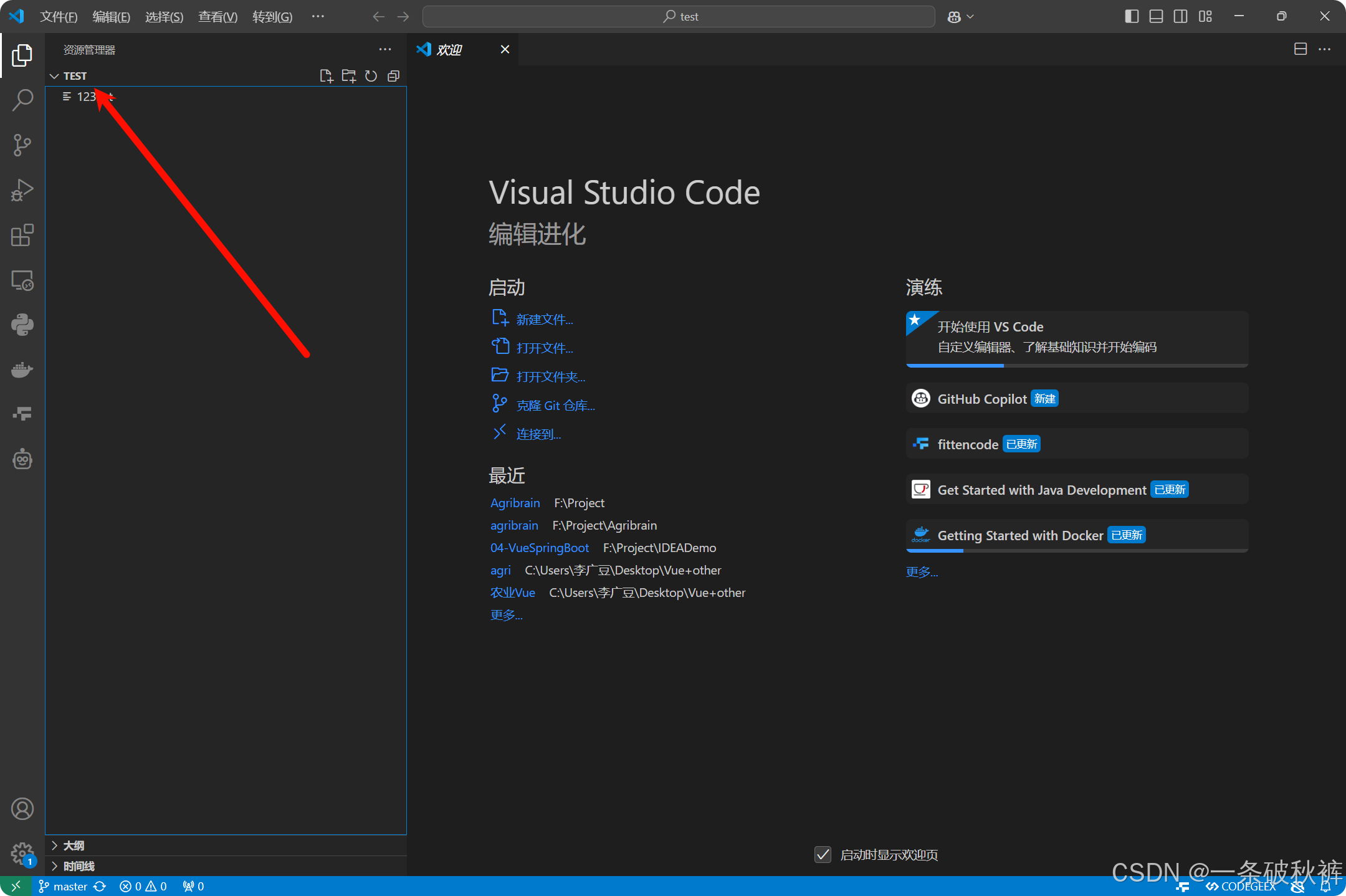Open remote window indicator in status bar
The width and height of the screenshot is (1346, 896).
(16, 886)
